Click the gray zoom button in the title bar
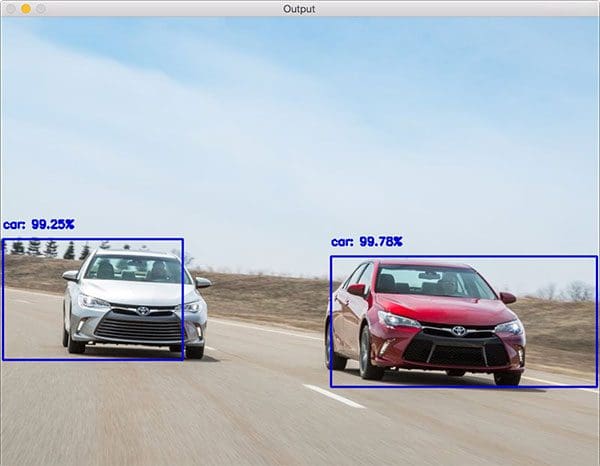 (41, 9)
